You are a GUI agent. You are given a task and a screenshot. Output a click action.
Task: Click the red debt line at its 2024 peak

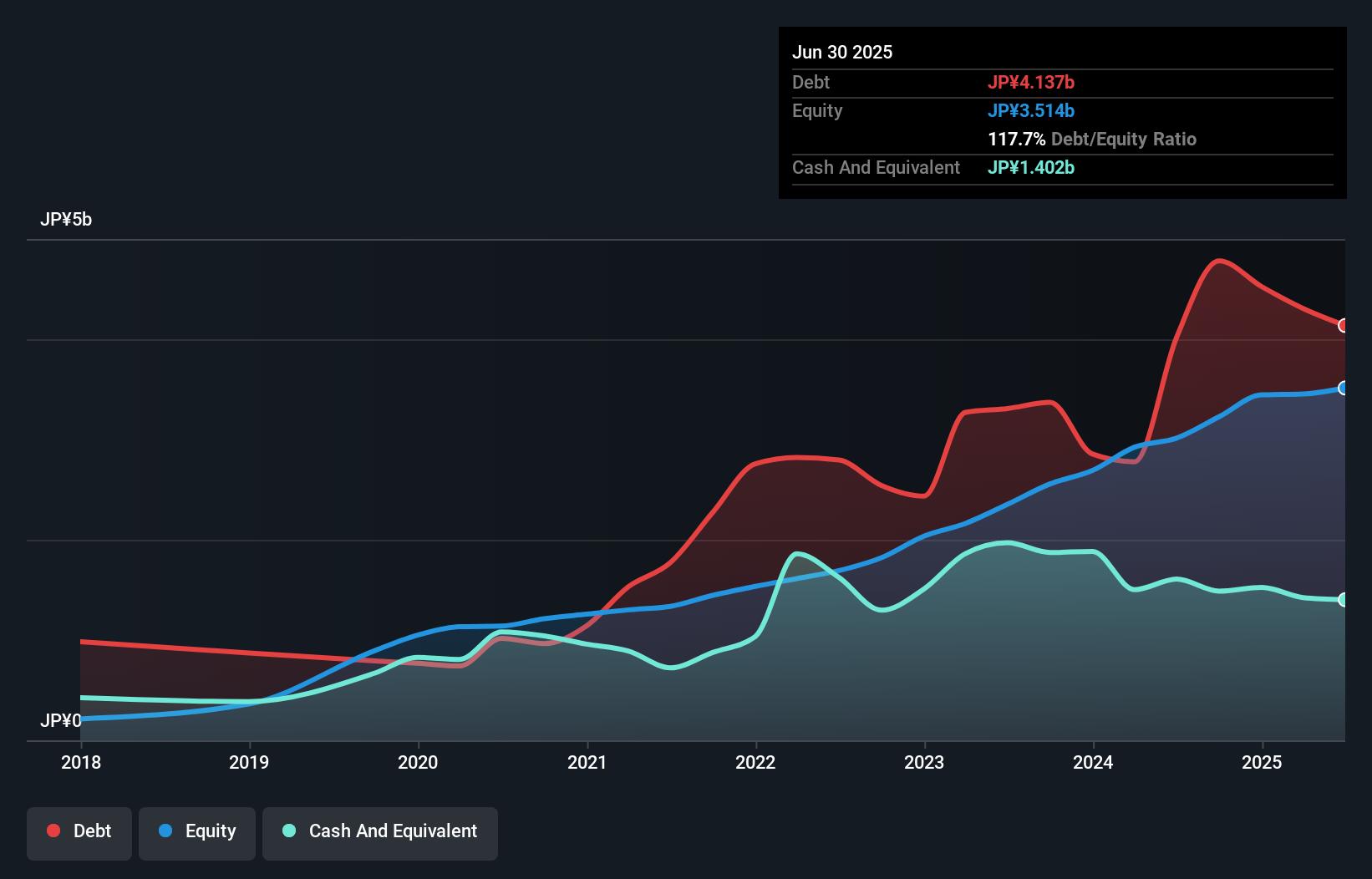point(1220,262)
